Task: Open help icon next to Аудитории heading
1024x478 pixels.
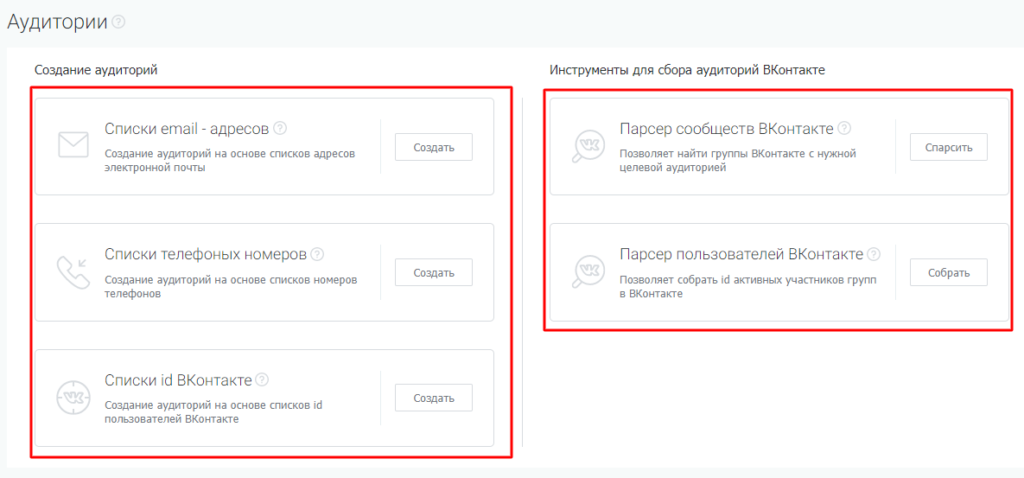Action: click(119, 21)
